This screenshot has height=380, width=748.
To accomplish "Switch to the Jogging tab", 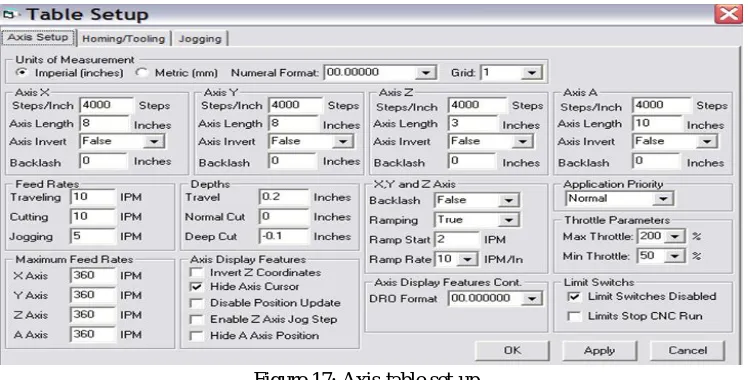I will (200, 39).
